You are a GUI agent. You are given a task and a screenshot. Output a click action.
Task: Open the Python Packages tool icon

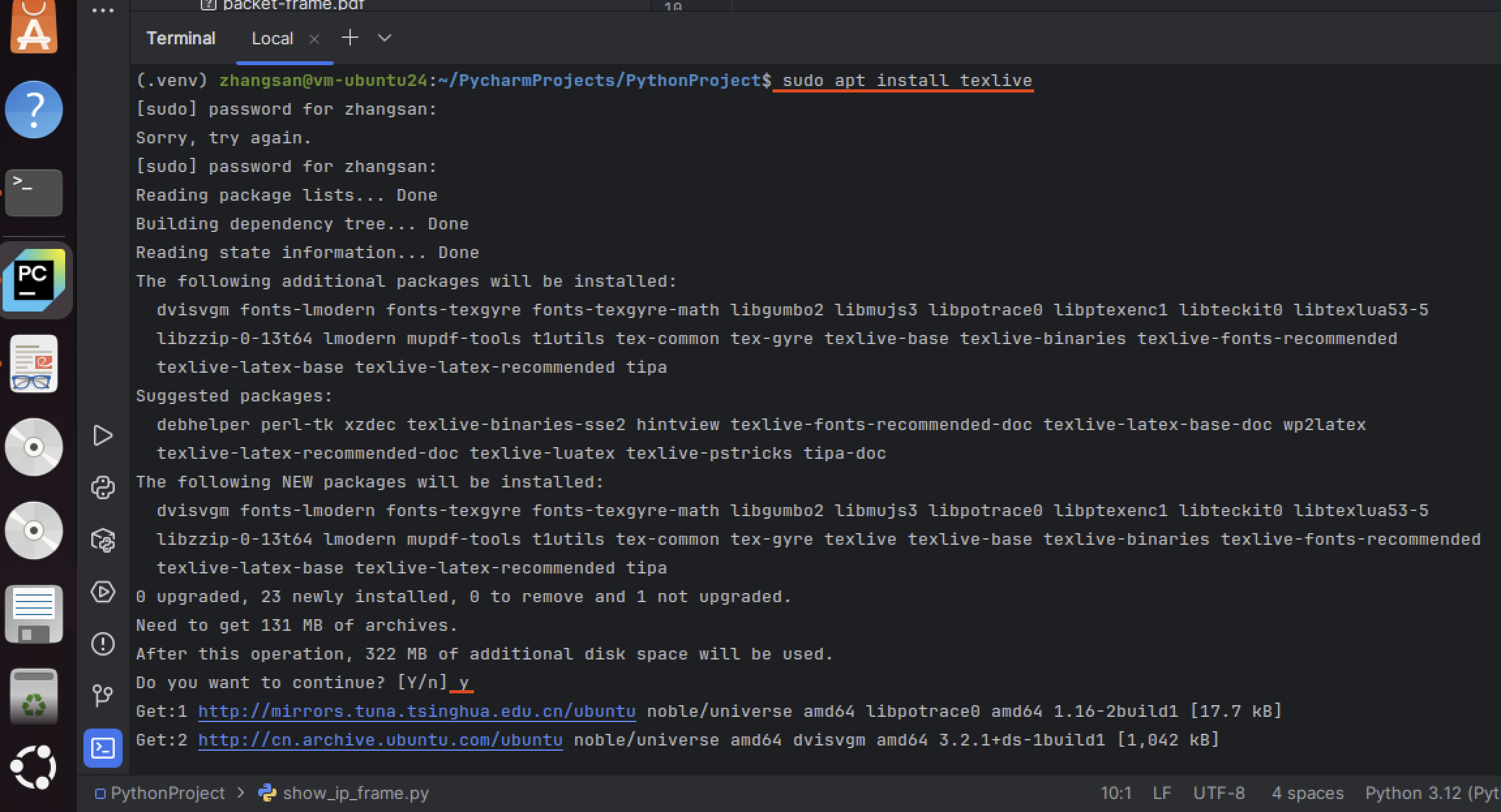(103, 540)
